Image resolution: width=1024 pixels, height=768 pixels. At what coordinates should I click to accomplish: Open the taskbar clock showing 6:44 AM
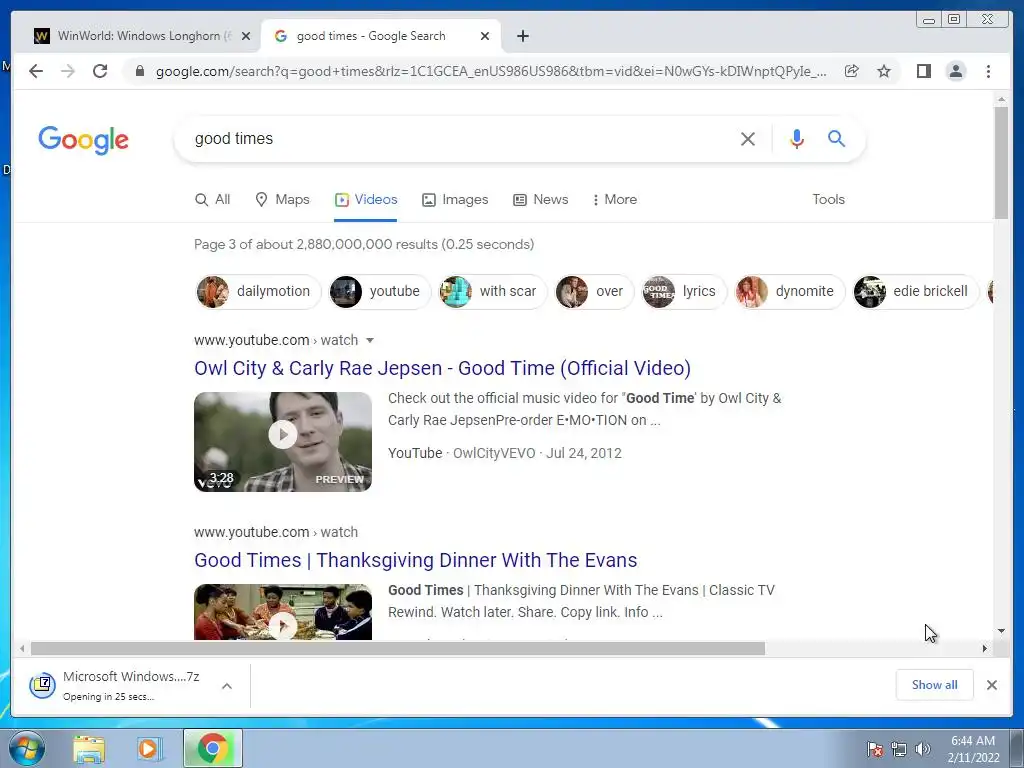point(973,749)
